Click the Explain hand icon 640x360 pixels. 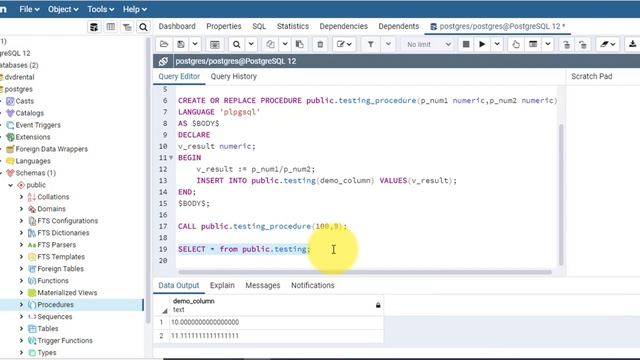516,44
